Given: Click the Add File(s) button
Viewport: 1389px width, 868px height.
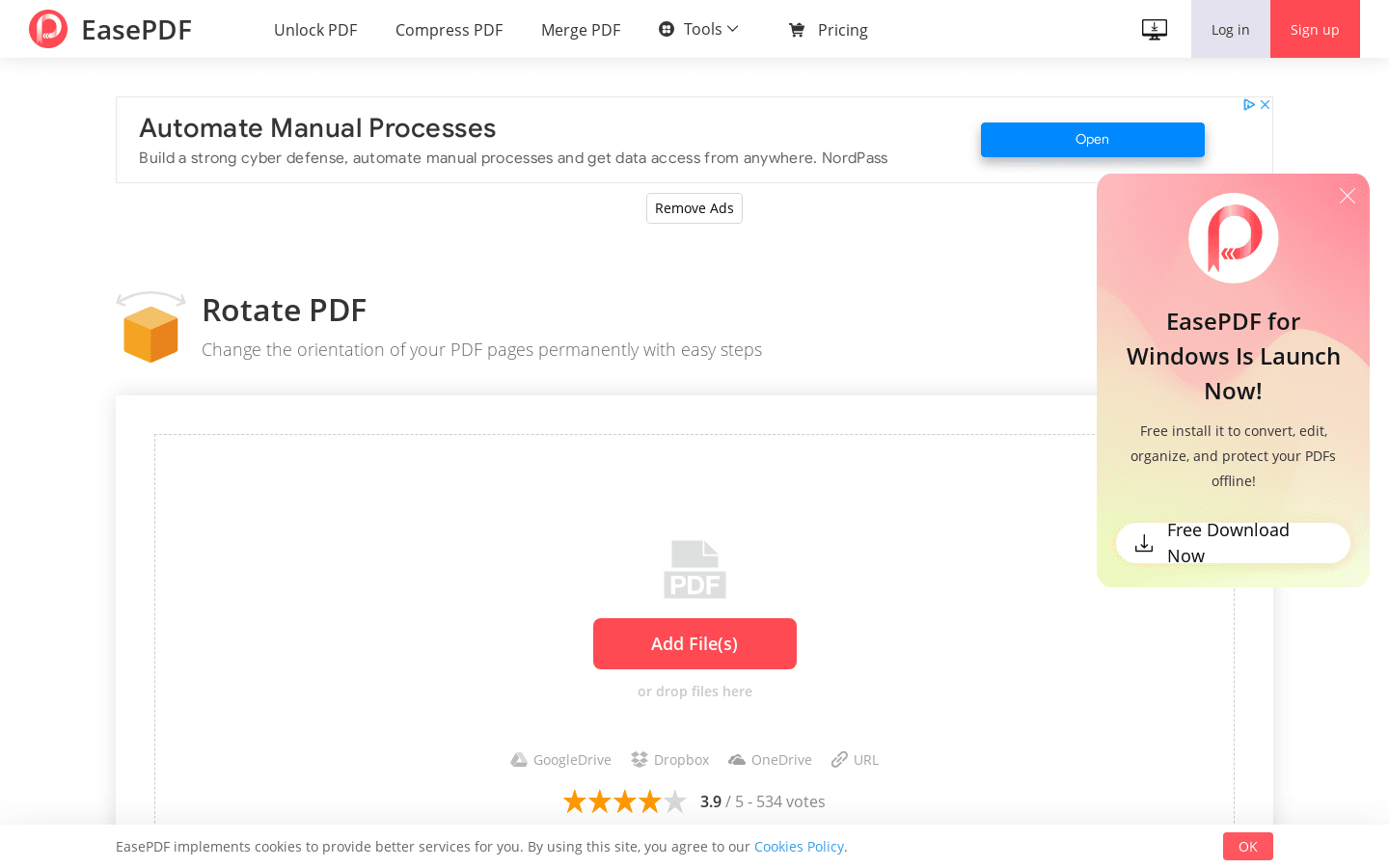Looking at the screenshot, I should coord(694,643).
